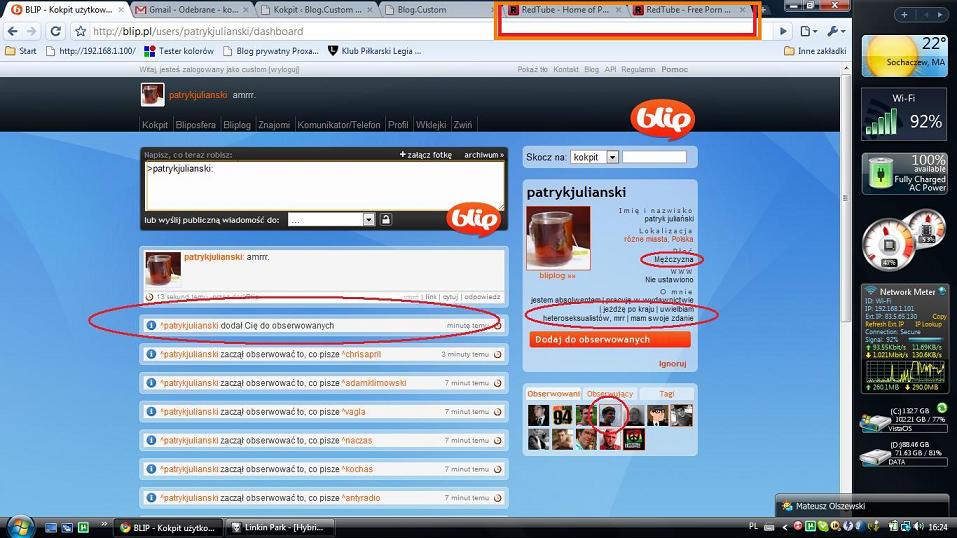
Task: Click IP Lookup in Network Meter gadget
Action: click(928, 324)
